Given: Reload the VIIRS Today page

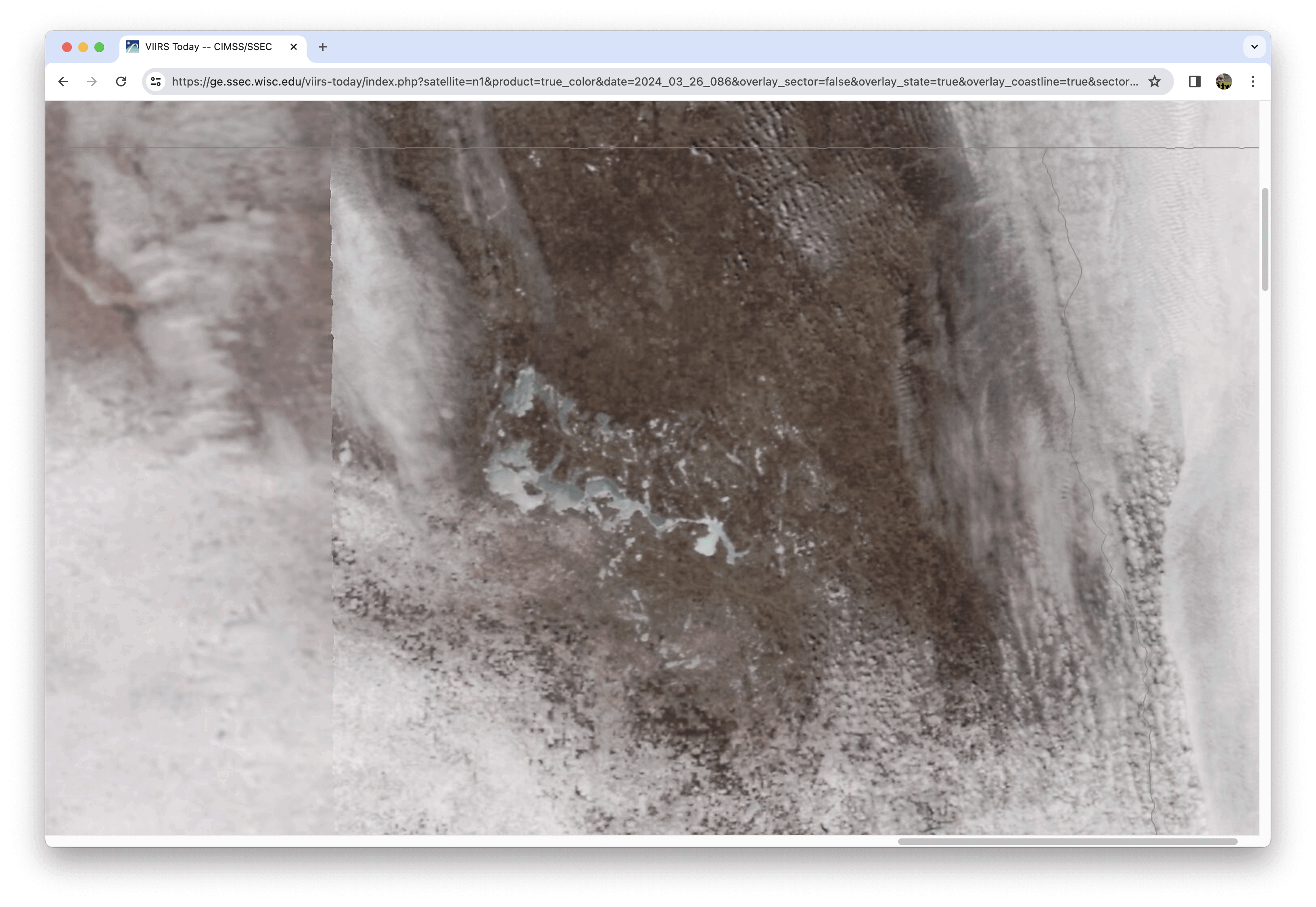Looking at the screenshot, I should tap(121, 81).
